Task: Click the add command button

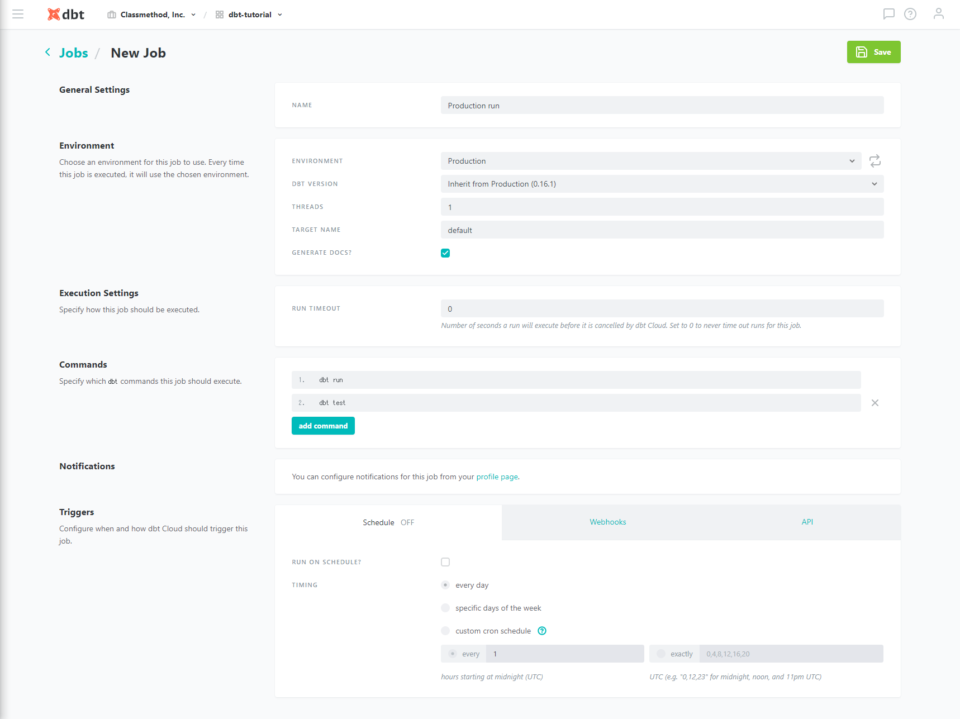Action: 323,426
